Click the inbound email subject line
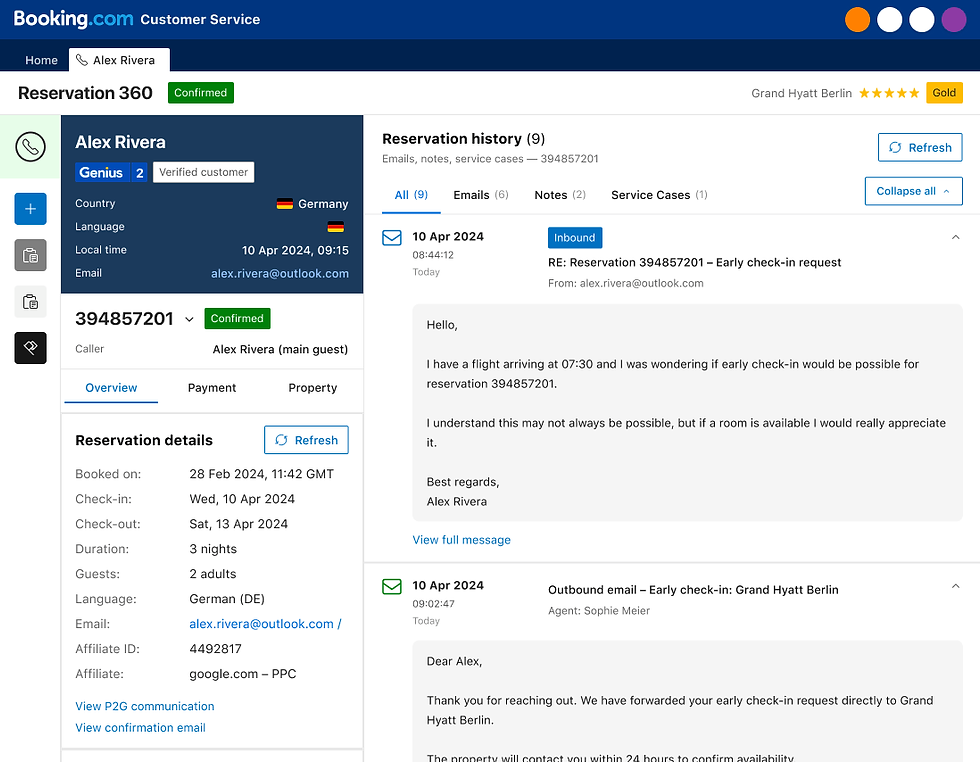This screenshot has width=980, height=762. [694, 263]
